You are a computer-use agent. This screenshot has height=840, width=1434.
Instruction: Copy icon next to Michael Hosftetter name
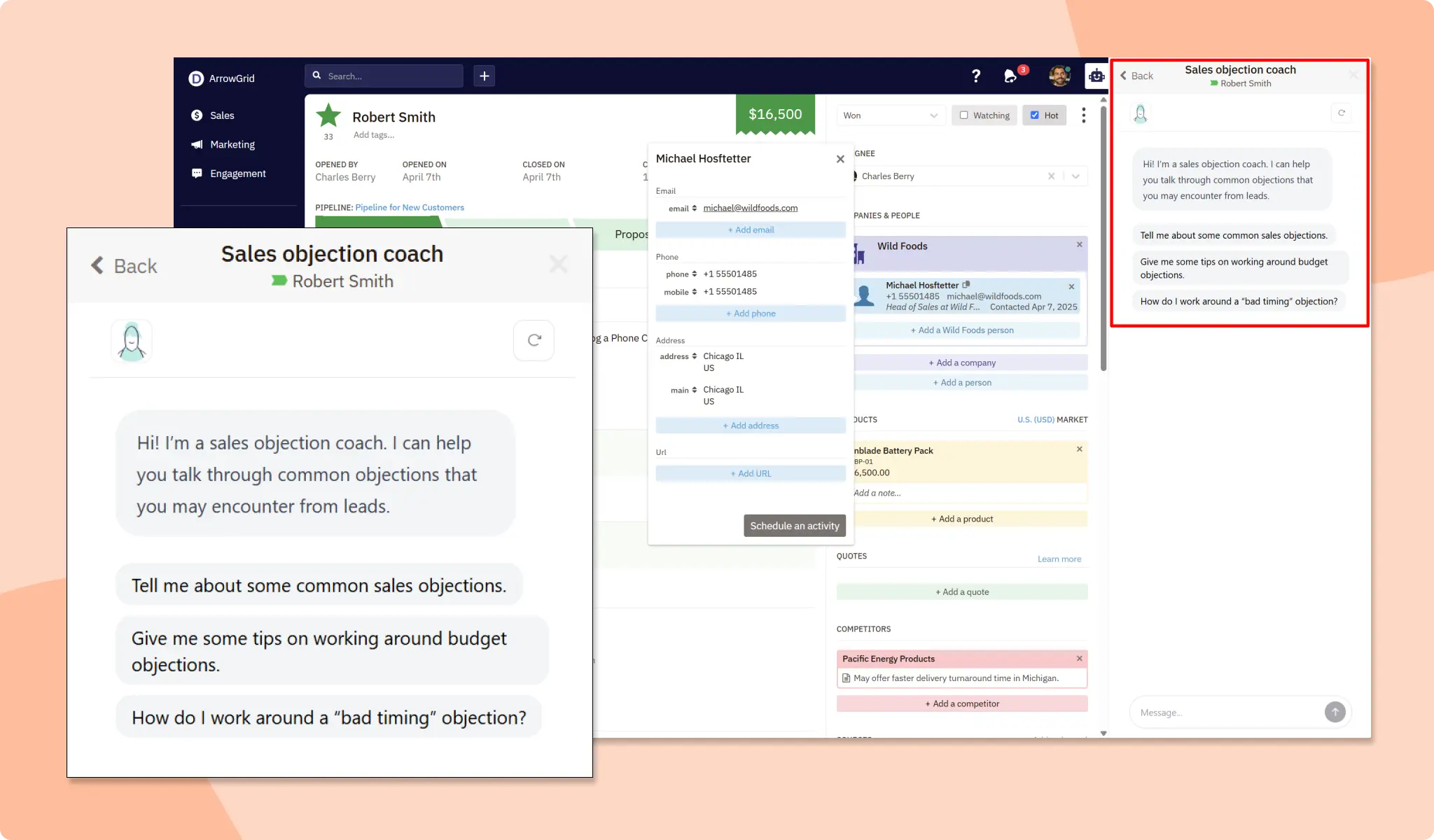pyautogui.click(x=966, y=285)
